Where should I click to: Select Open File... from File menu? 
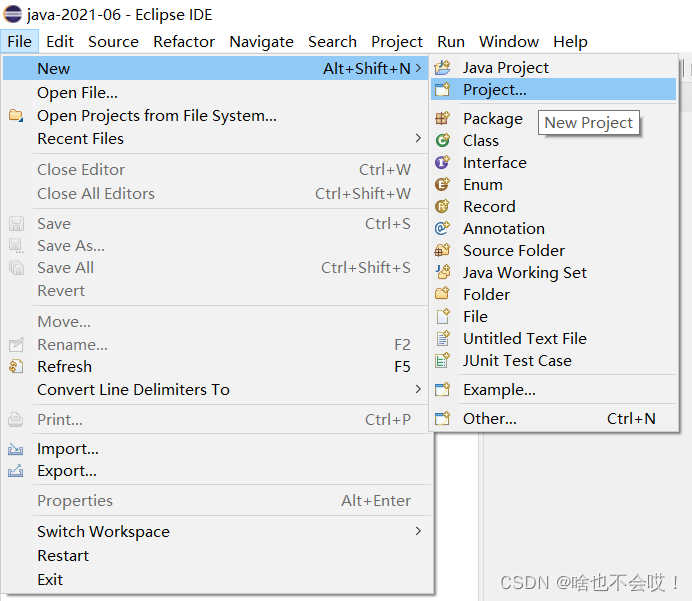pos(216,93)
